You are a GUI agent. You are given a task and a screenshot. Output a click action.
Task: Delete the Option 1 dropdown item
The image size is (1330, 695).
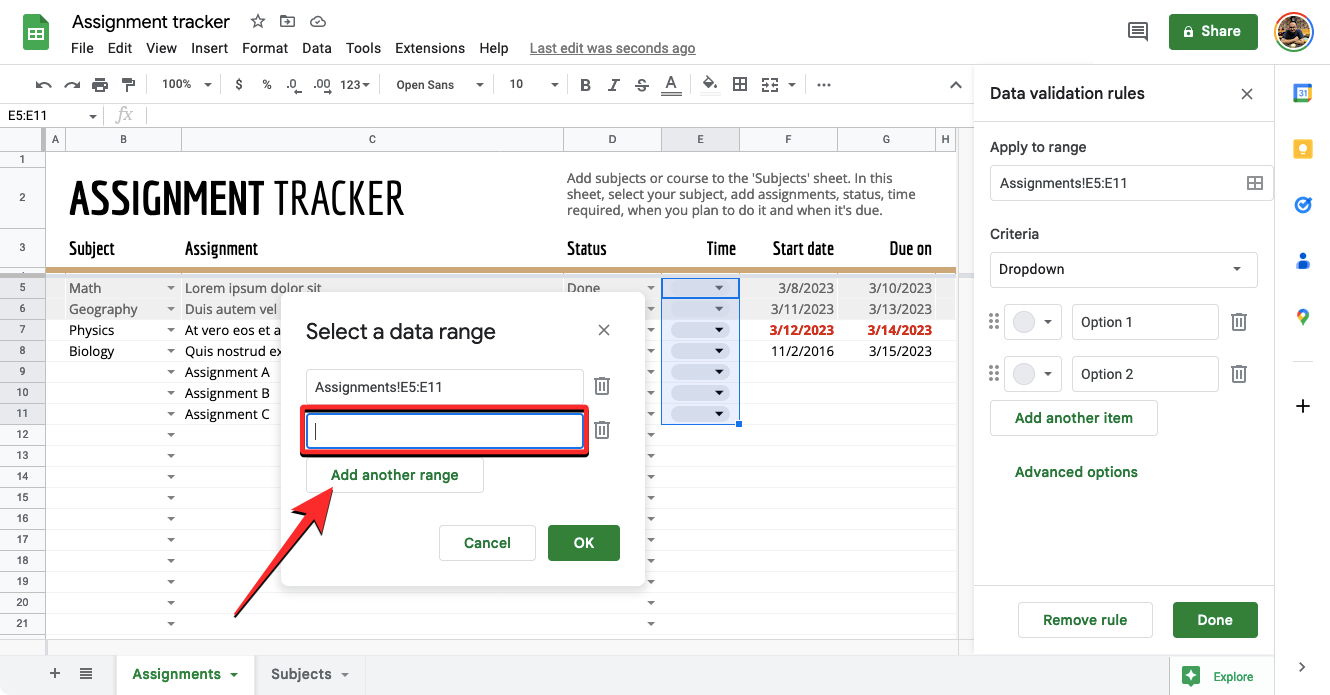(x=1238, y=322)
